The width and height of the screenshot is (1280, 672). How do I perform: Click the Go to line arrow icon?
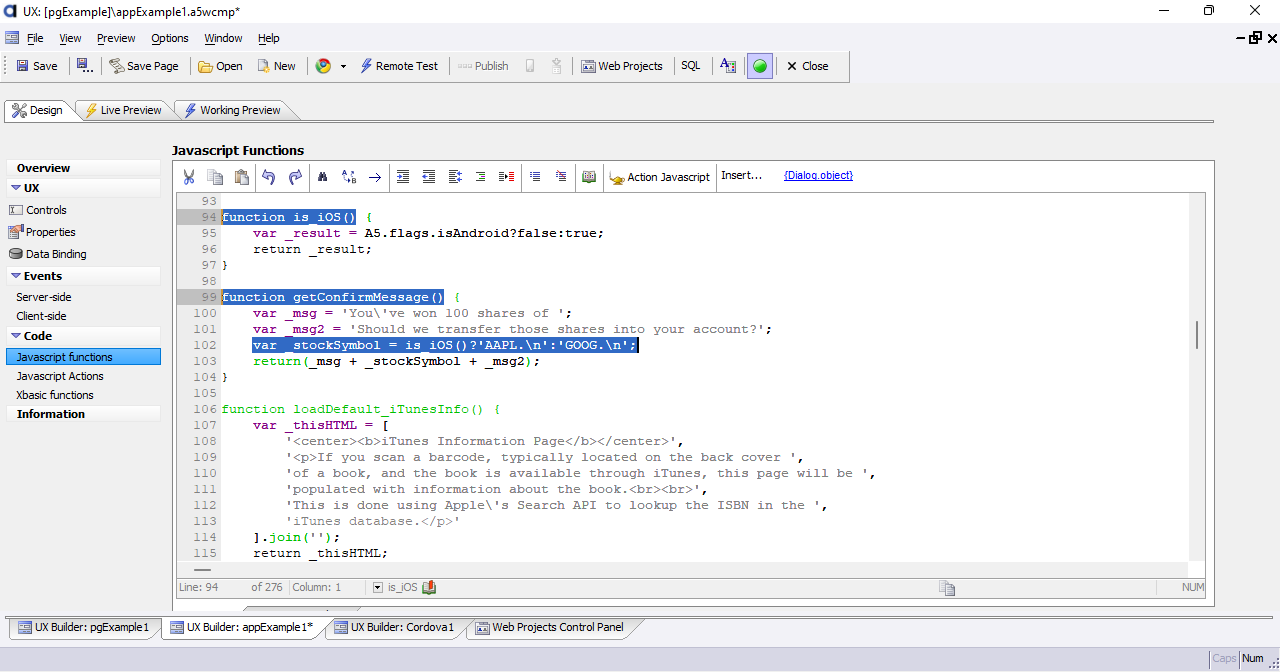point(375,176)
